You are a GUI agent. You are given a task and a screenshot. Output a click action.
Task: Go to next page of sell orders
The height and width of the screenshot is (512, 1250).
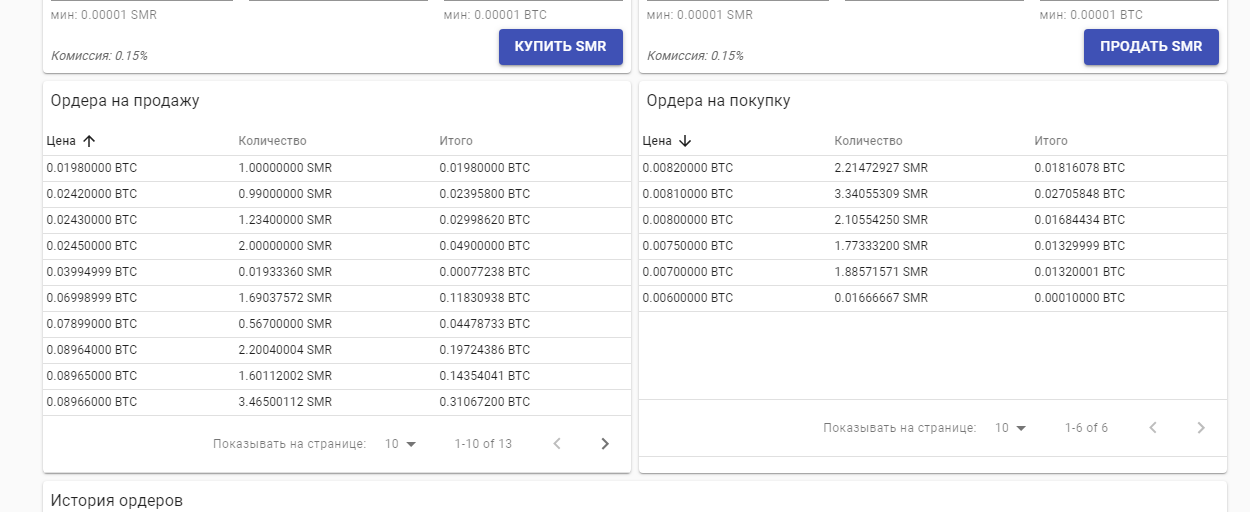605,443
